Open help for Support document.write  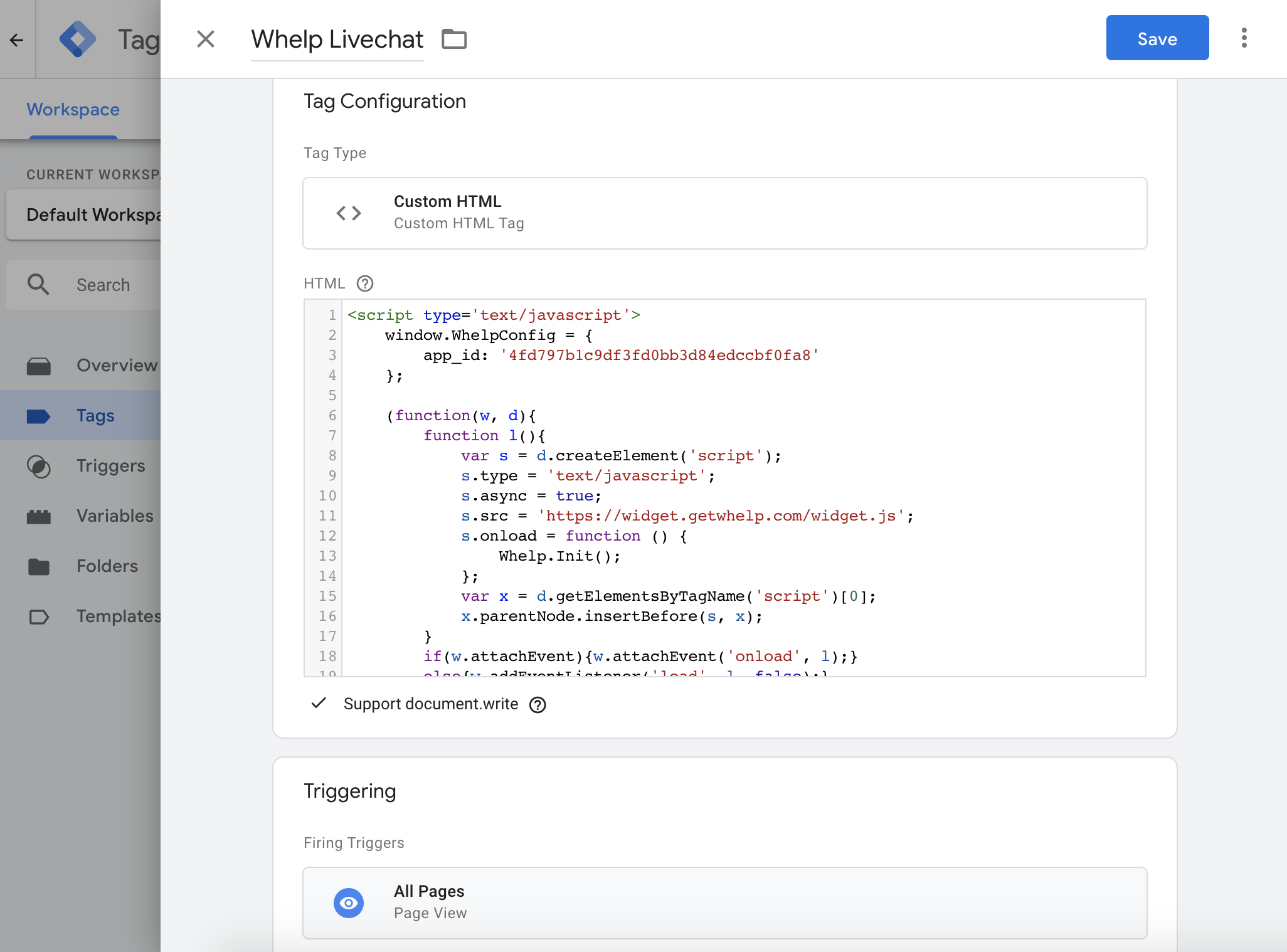click(x=538, y=705)
